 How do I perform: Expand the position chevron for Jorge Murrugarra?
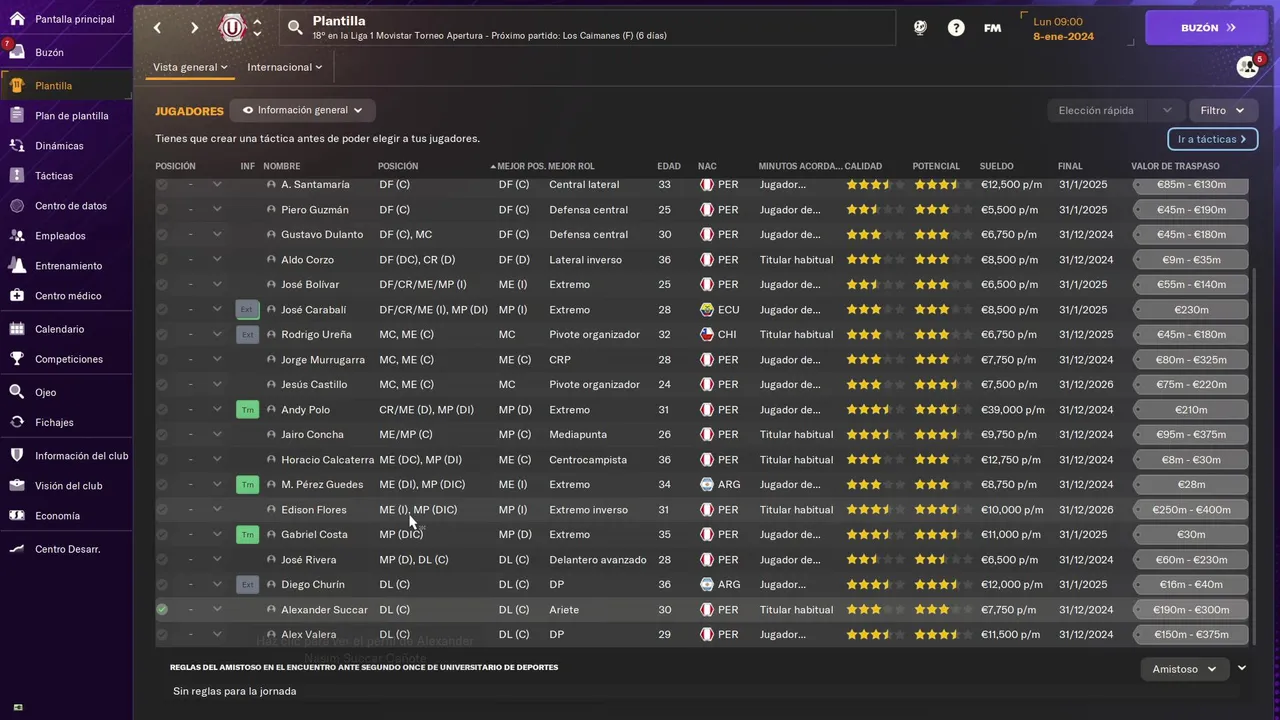coord(217,360)
